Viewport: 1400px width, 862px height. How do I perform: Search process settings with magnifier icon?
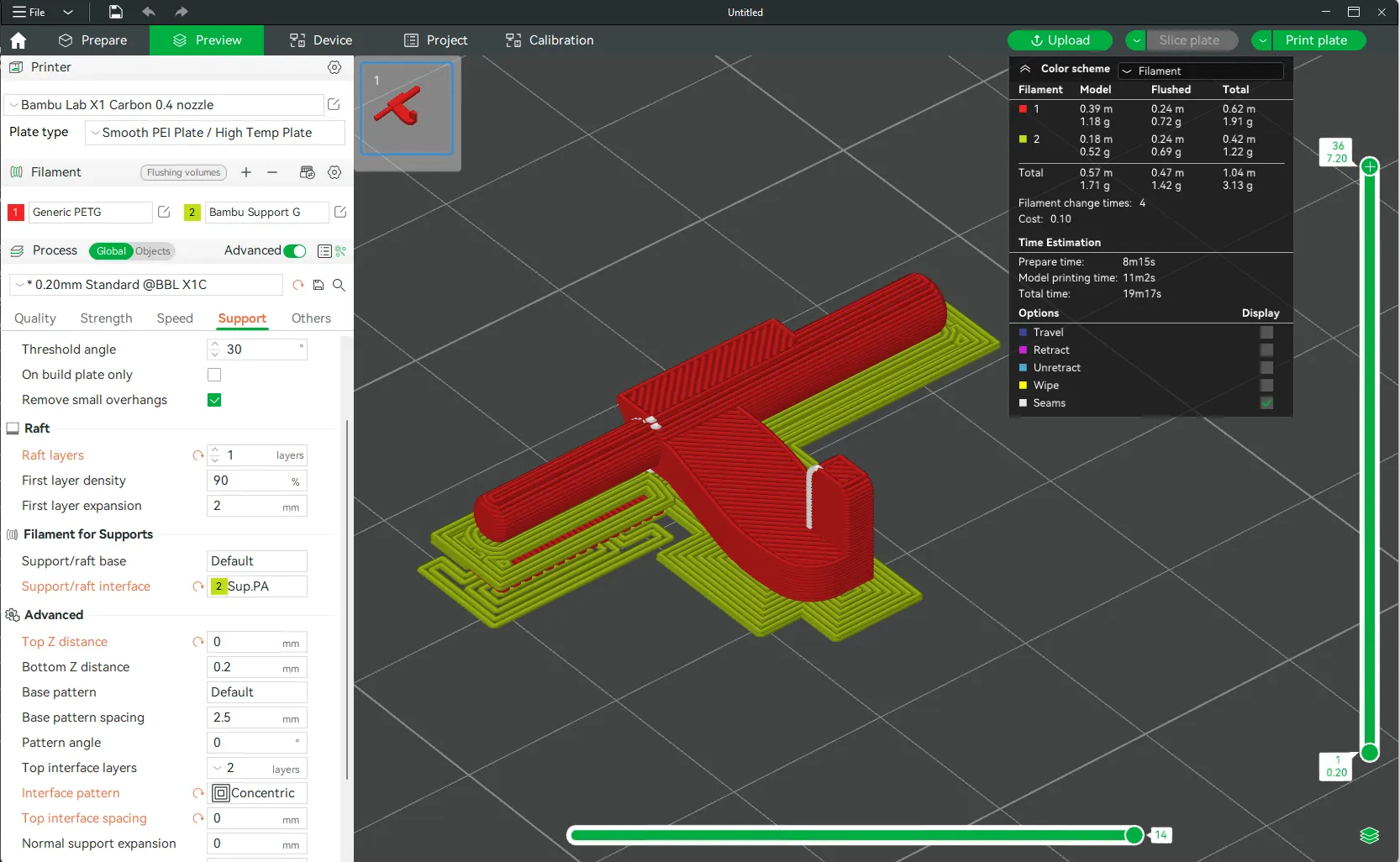(339, 285)
